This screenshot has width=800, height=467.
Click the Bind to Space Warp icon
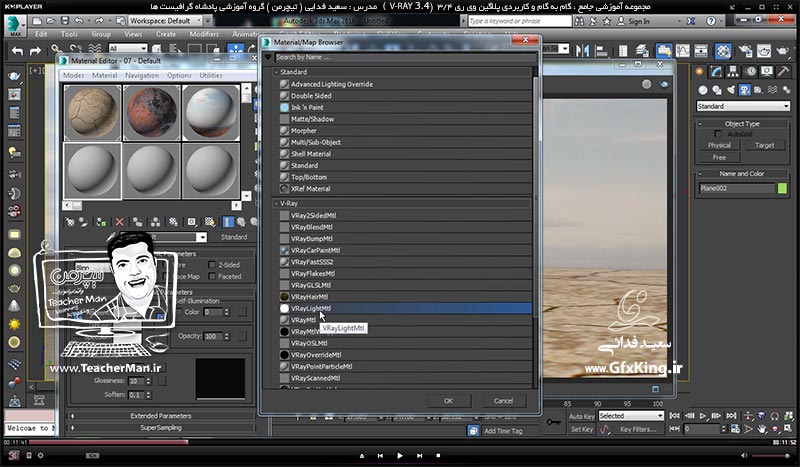click(x=95, y=50)
